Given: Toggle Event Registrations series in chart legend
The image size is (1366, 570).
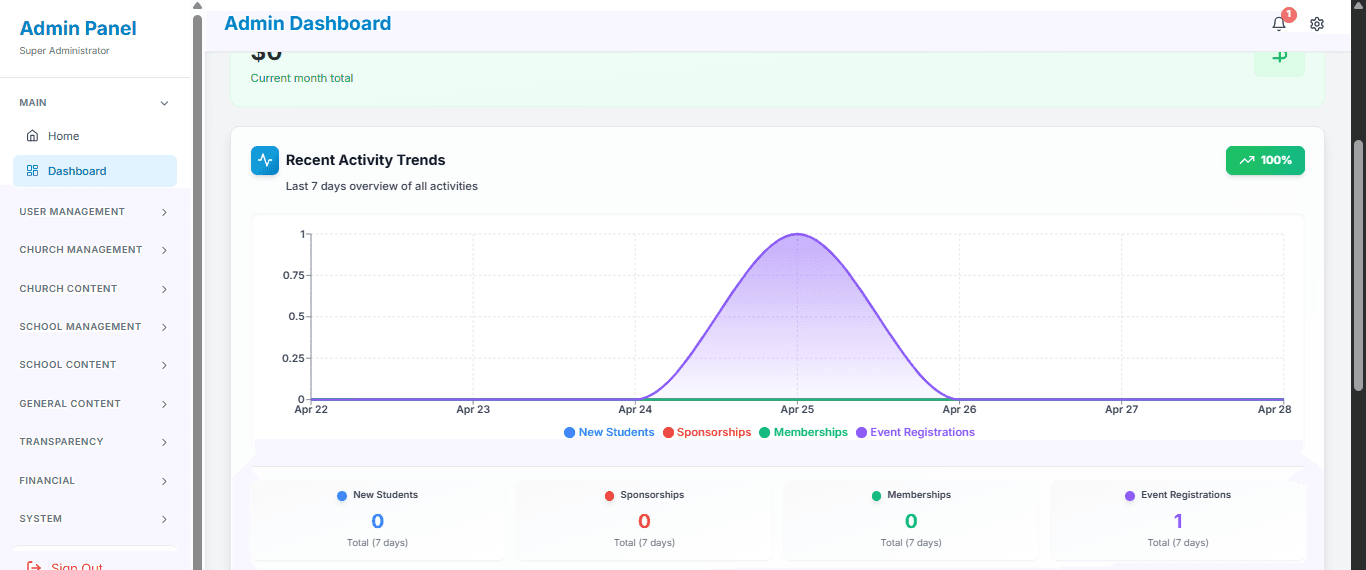Looking at the screenshot, I should (x=916, y=432).
